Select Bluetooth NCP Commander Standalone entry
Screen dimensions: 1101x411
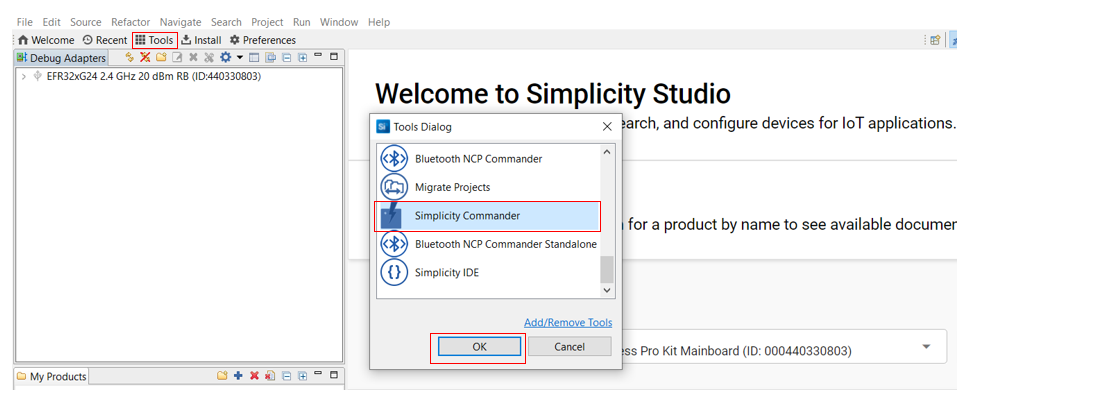488,244
